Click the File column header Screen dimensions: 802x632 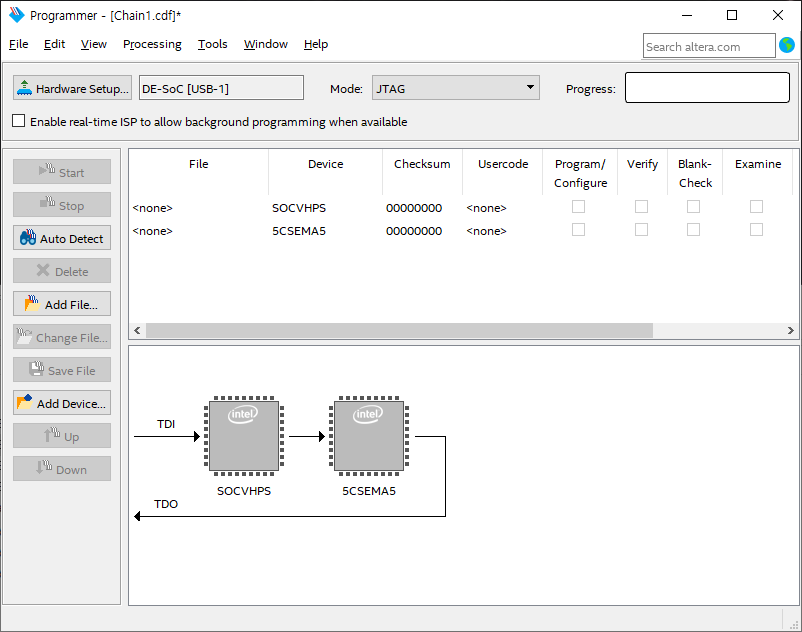pyautogui.click(x=198, y=172)
